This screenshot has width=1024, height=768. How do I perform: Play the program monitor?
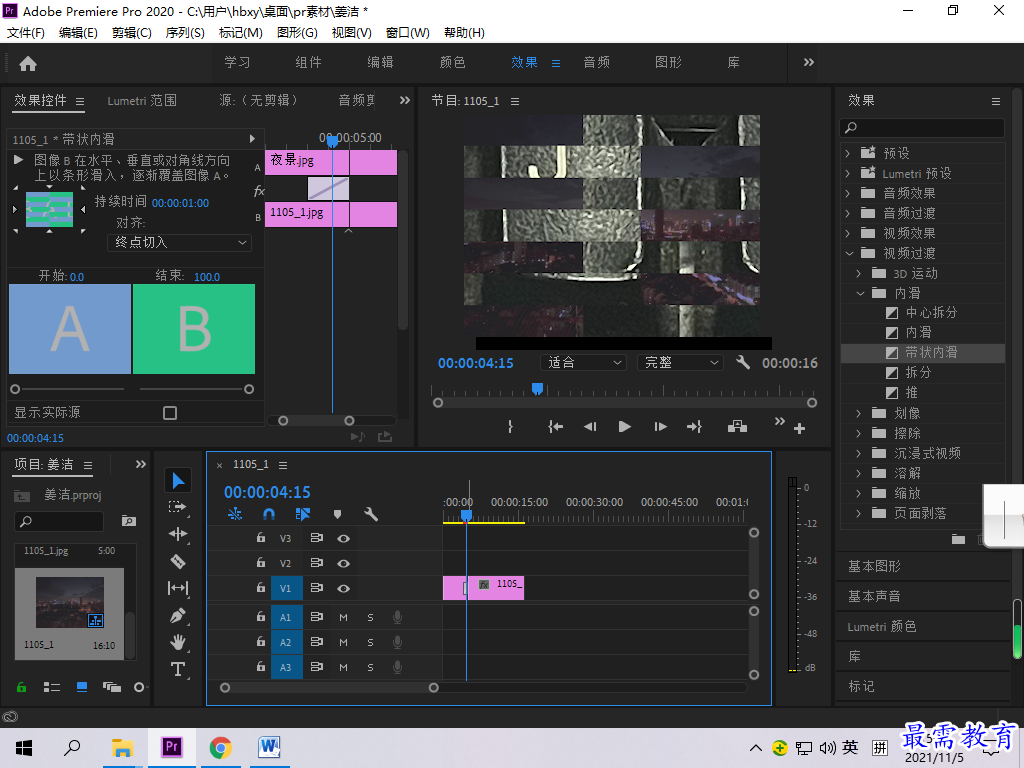624,427
